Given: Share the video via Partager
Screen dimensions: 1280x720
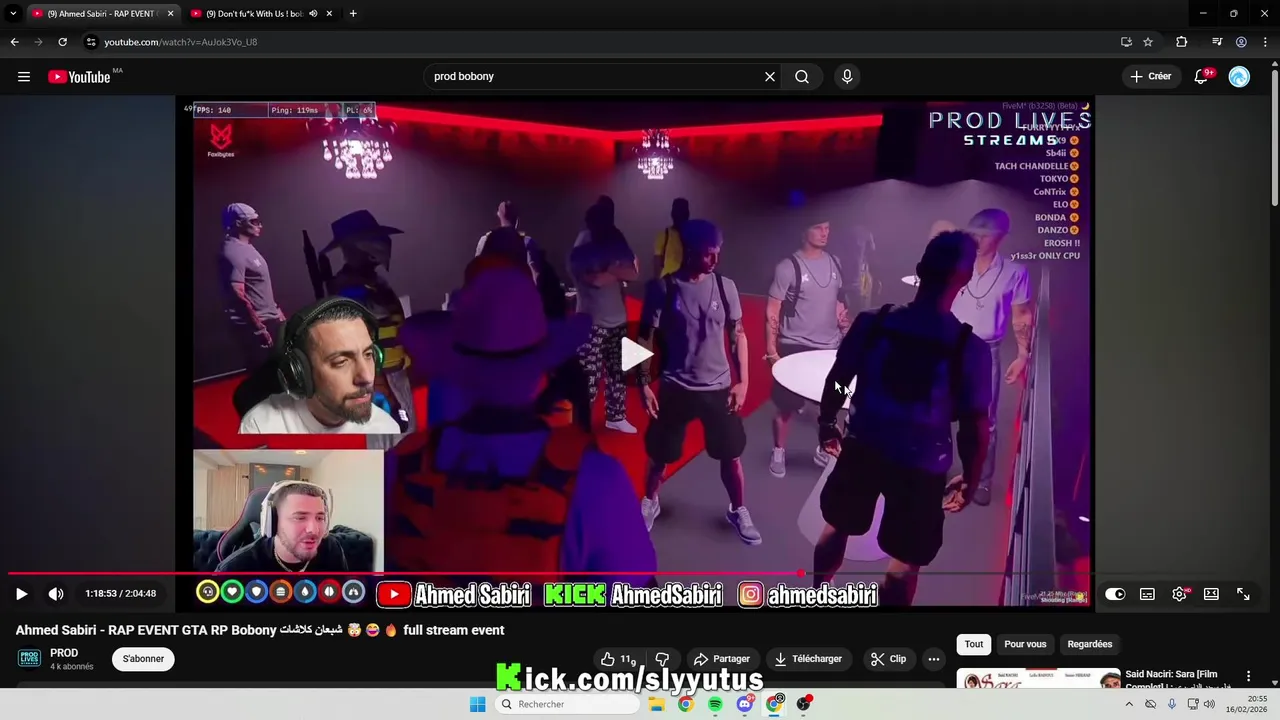Looking at the screenshot, I should [x=722, y=659].
